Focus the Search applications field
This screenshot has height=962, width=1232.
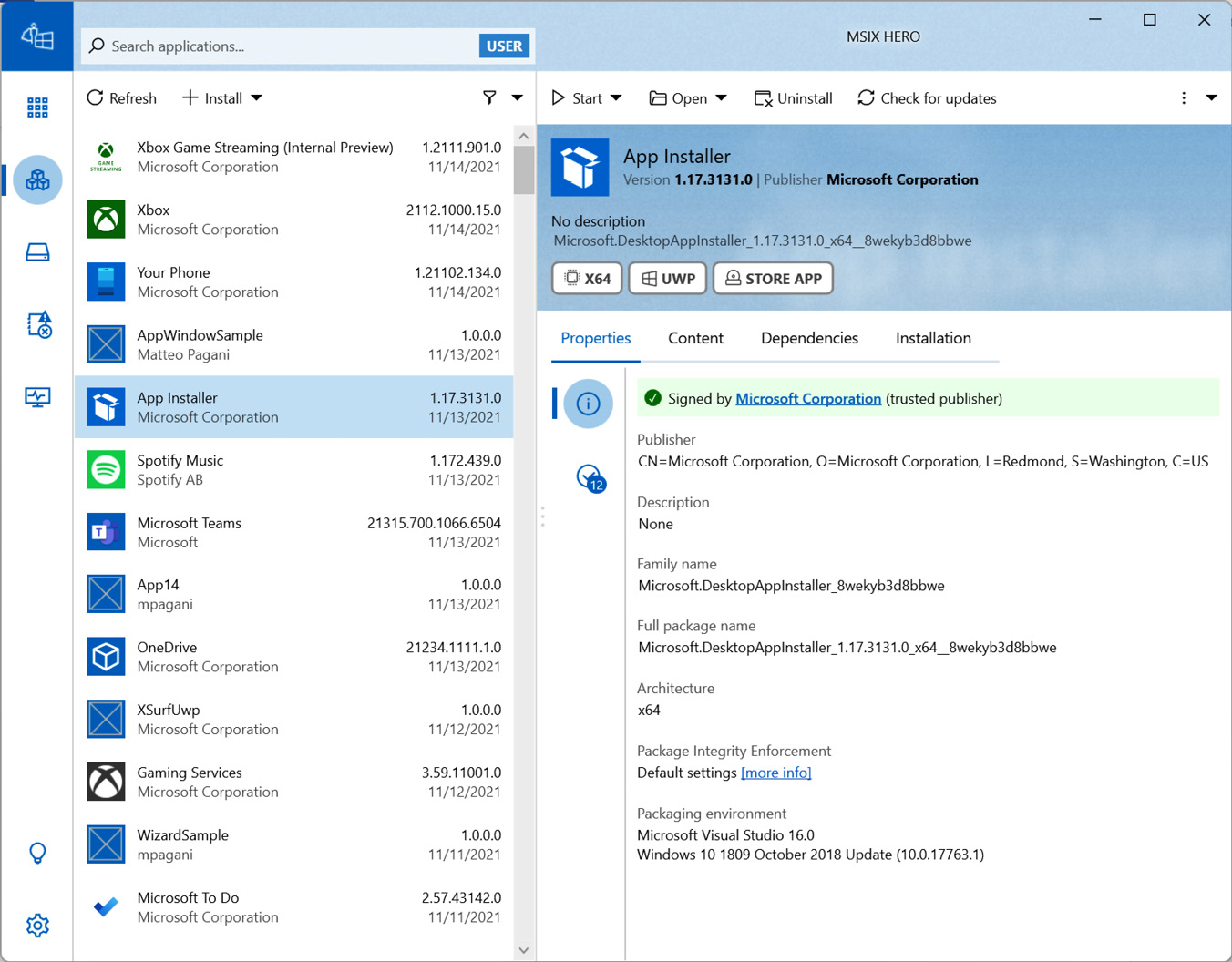tap(282, 46)
